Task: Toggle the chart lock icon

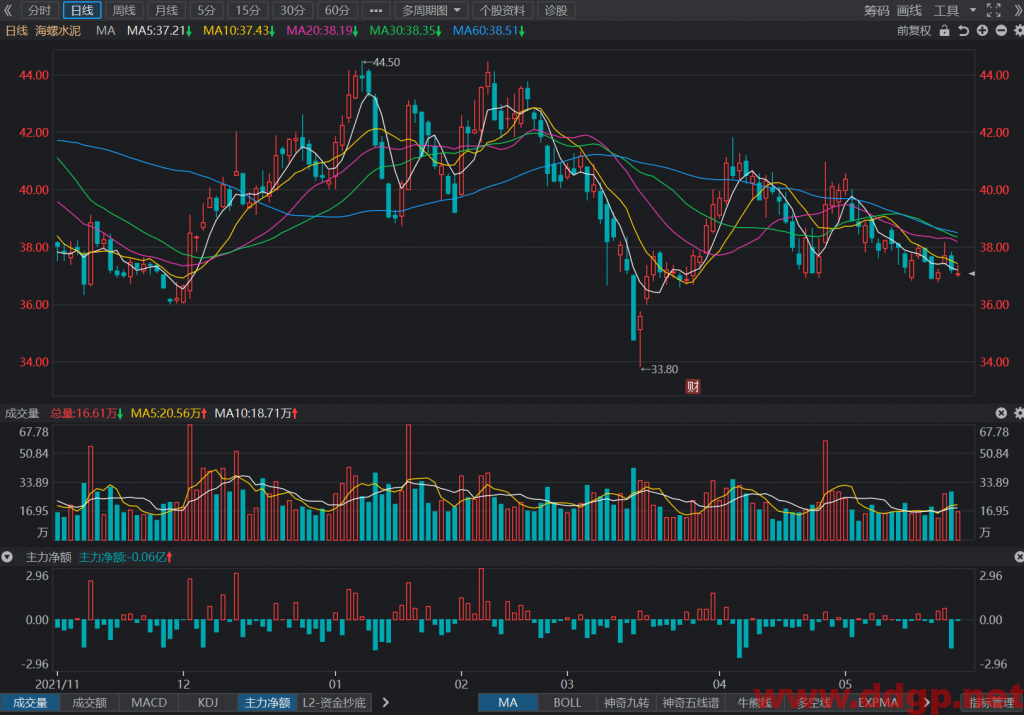Action: (x=944, y=31)
